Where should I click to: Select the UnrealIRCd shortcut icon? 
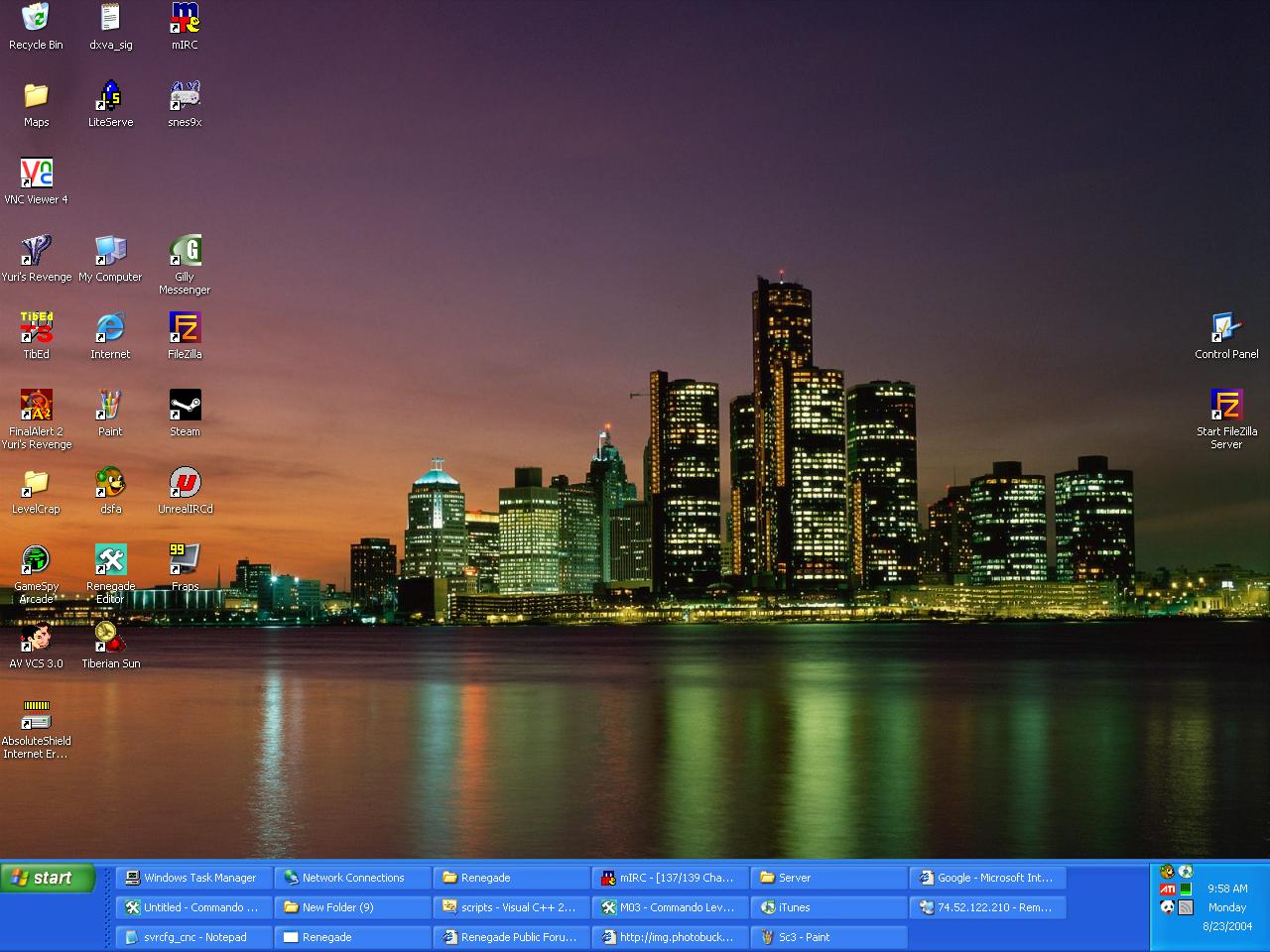pyautogui.click(x=185, y=483)
